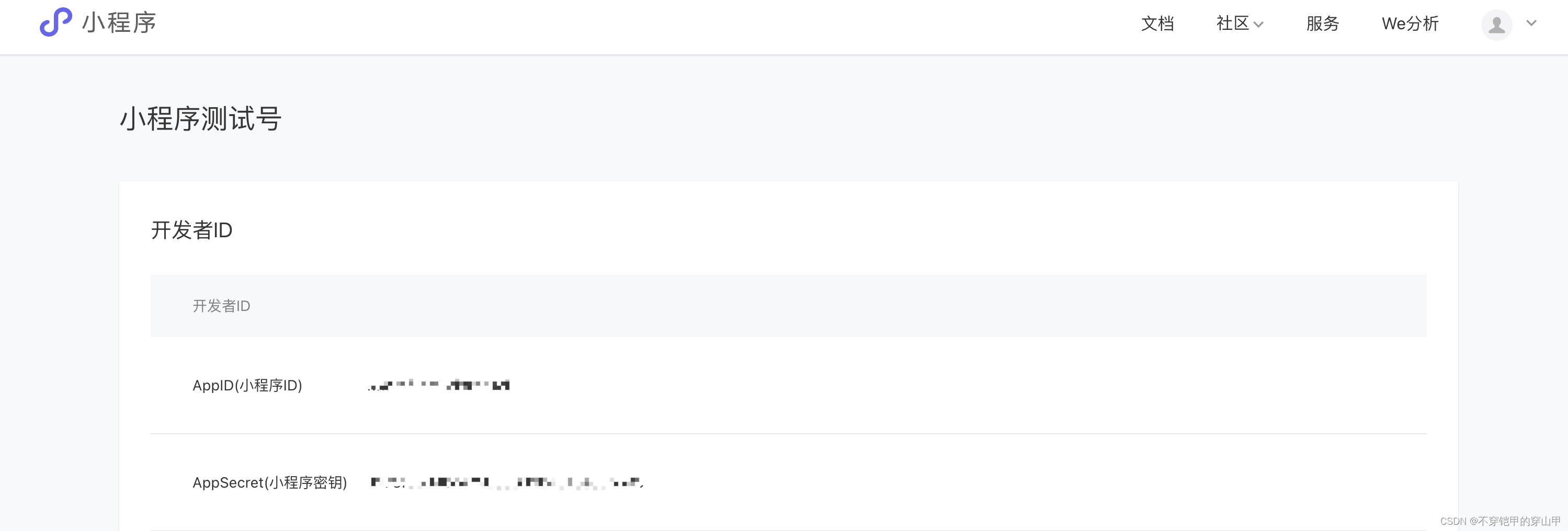
Task: Click the Mini Program logo icon
Action: coord(55,24)
